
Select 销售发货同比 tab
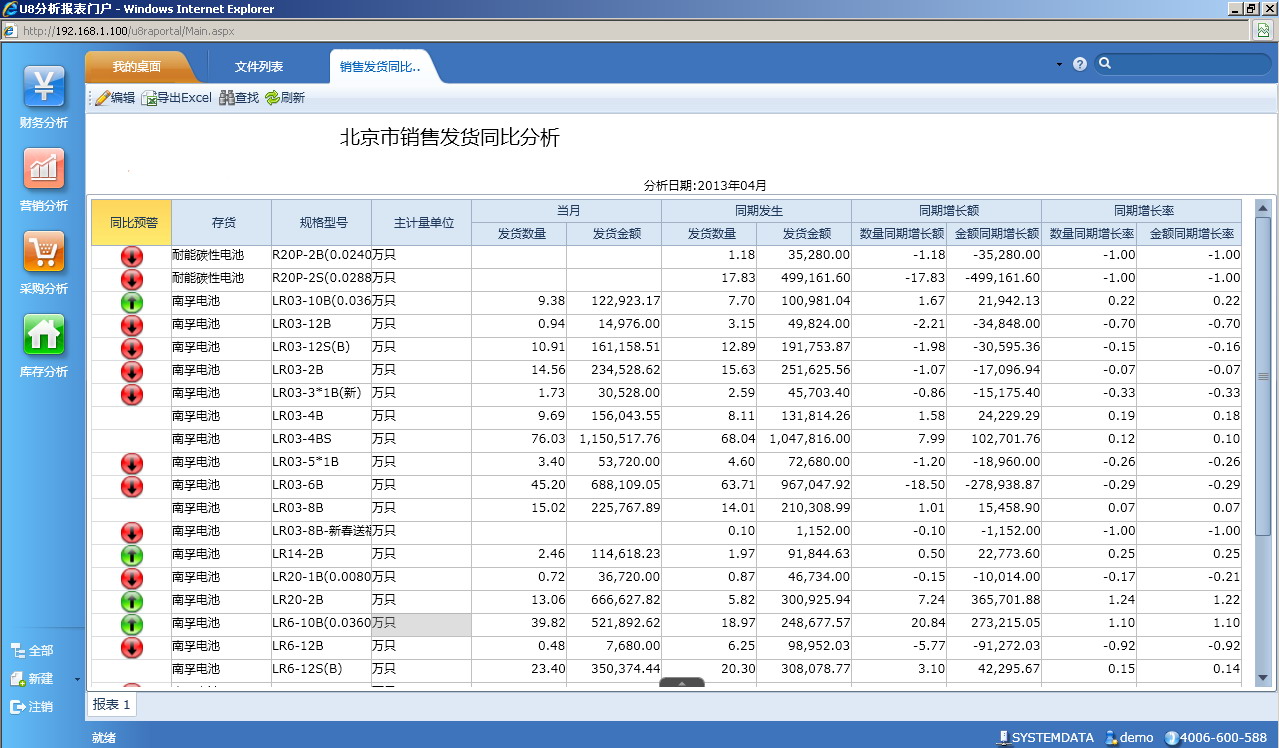[x=380, y=67]
